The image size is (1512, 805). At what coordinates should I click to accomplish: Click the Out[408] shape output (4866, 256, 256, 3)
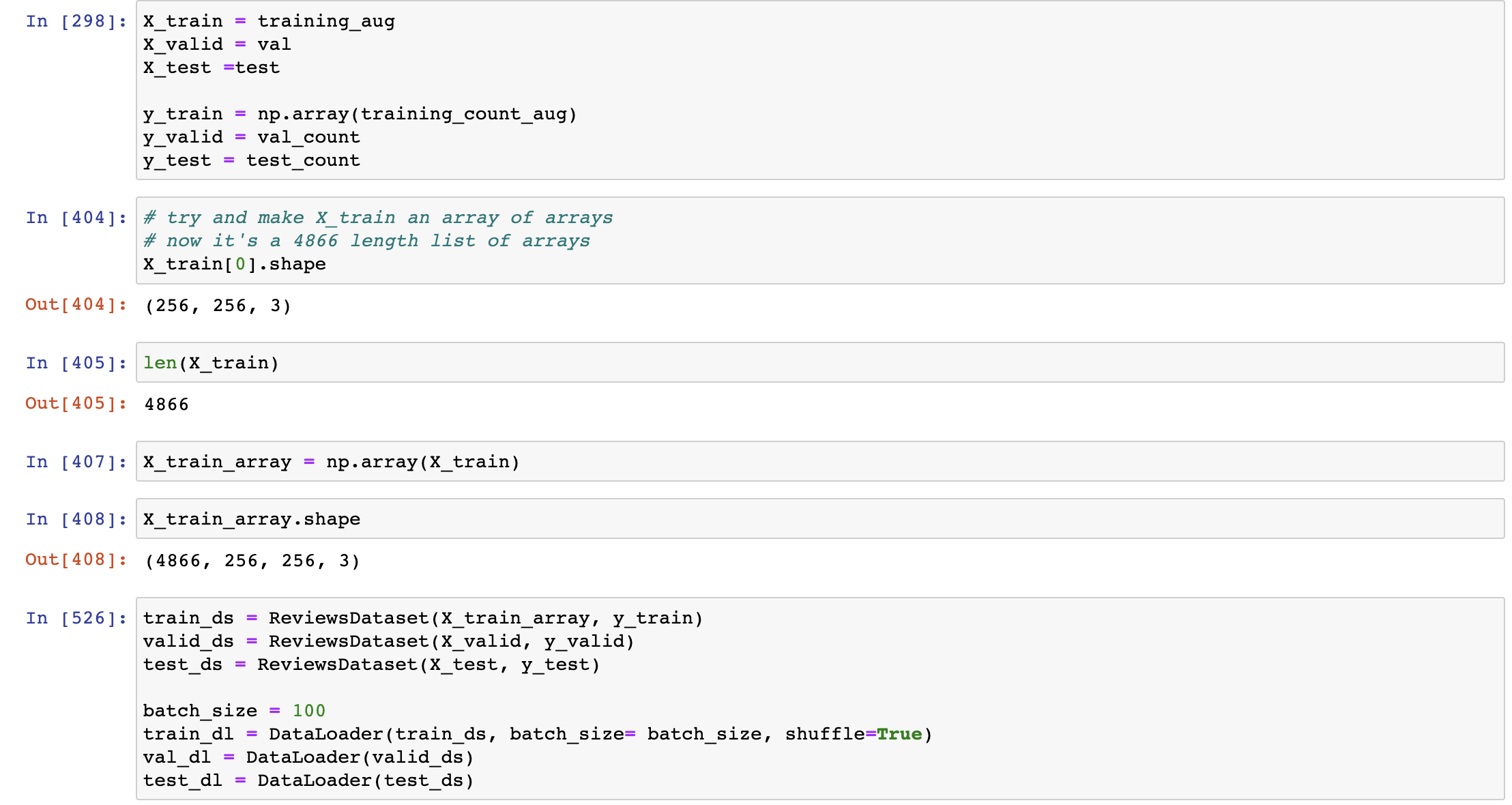tap(252, 560)
